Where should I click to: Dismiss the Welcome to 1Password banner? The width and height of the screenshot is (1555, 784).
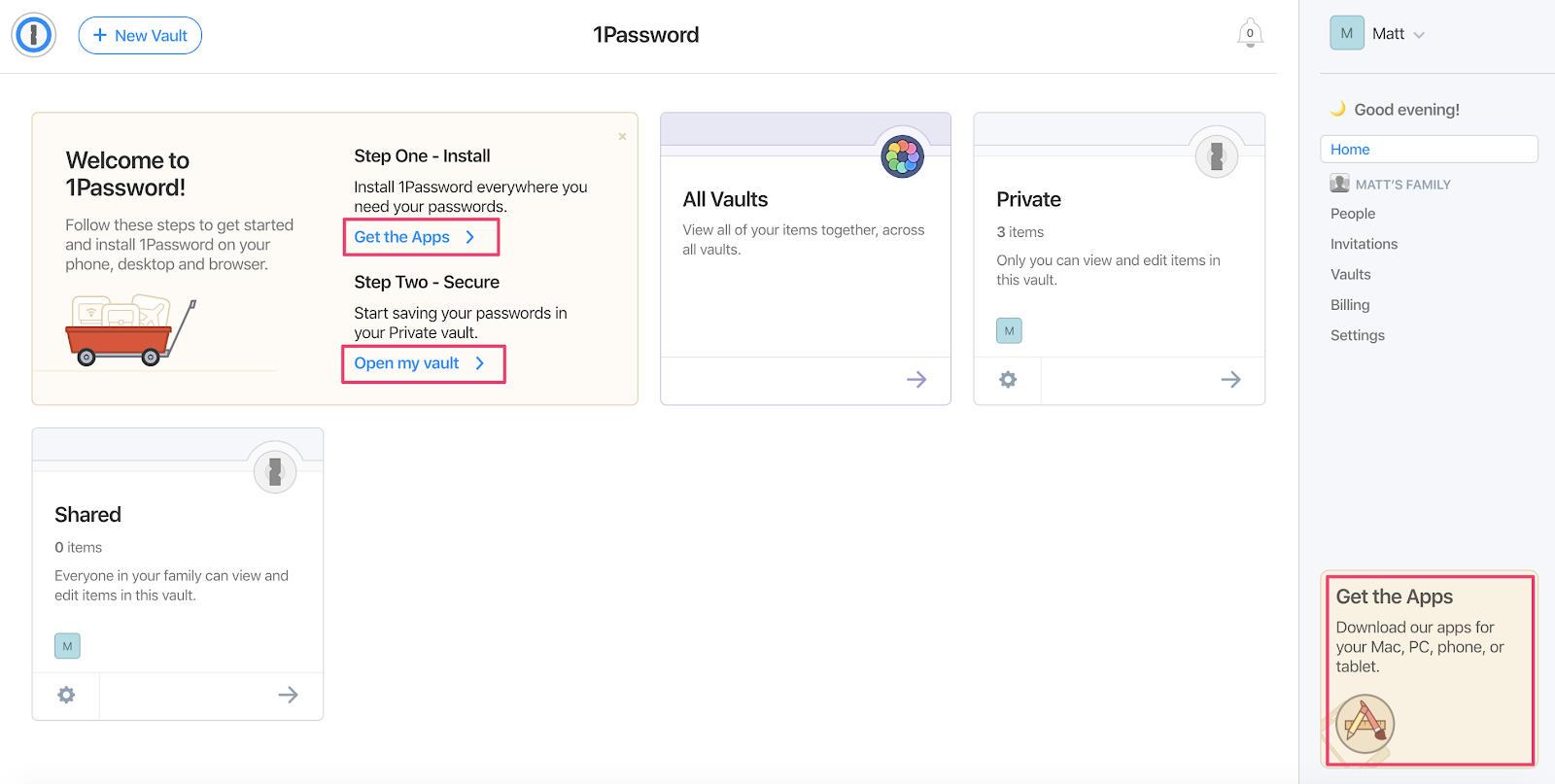(622, 137)
